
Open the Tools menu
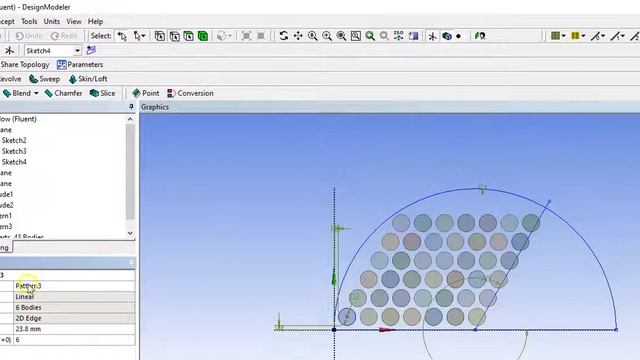29,21
